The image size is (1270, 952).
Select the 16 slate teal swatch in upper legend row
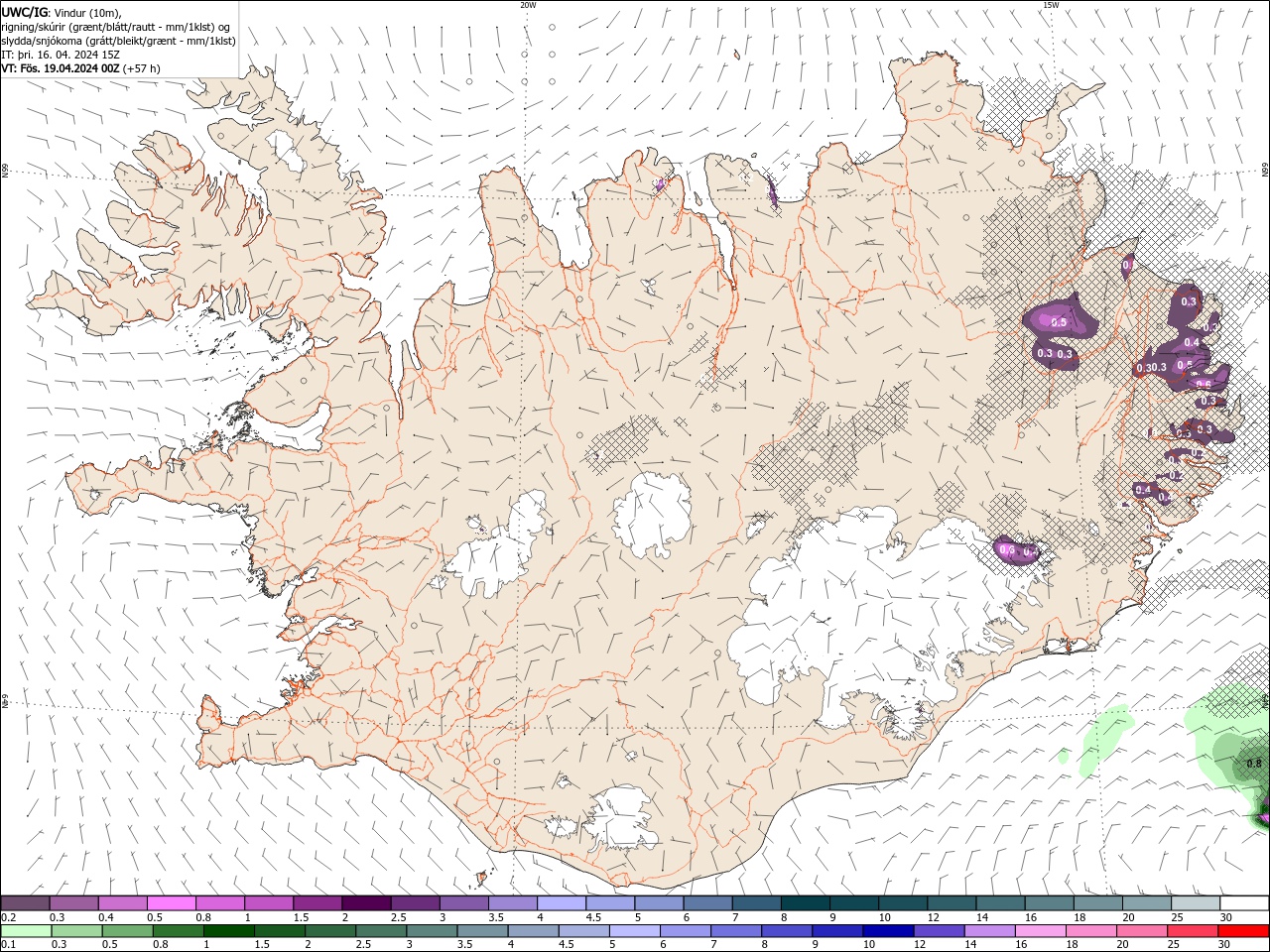1049,903
